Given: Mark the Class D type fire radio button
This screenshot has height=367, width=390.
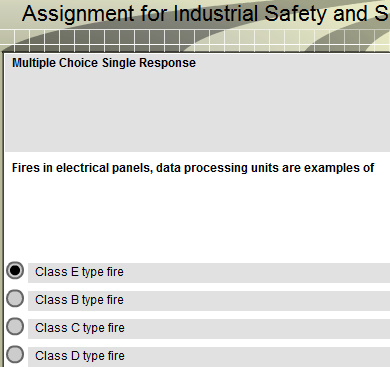Looking at the screenshot, I should [15, 354].
